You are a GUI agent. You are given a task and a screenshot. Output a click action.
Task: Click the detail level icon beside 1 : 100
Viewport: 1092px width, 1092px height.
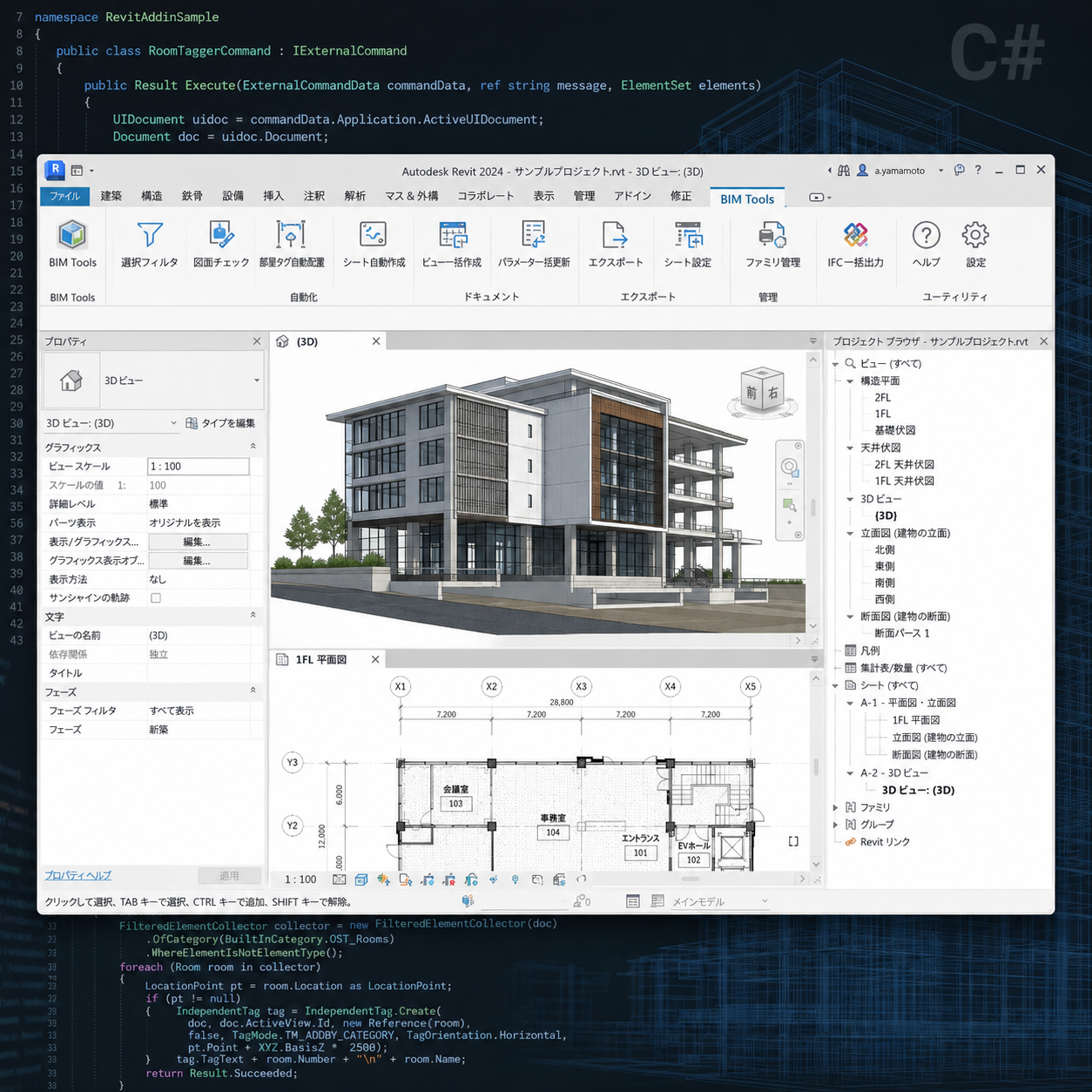click(x=339, y=880)
